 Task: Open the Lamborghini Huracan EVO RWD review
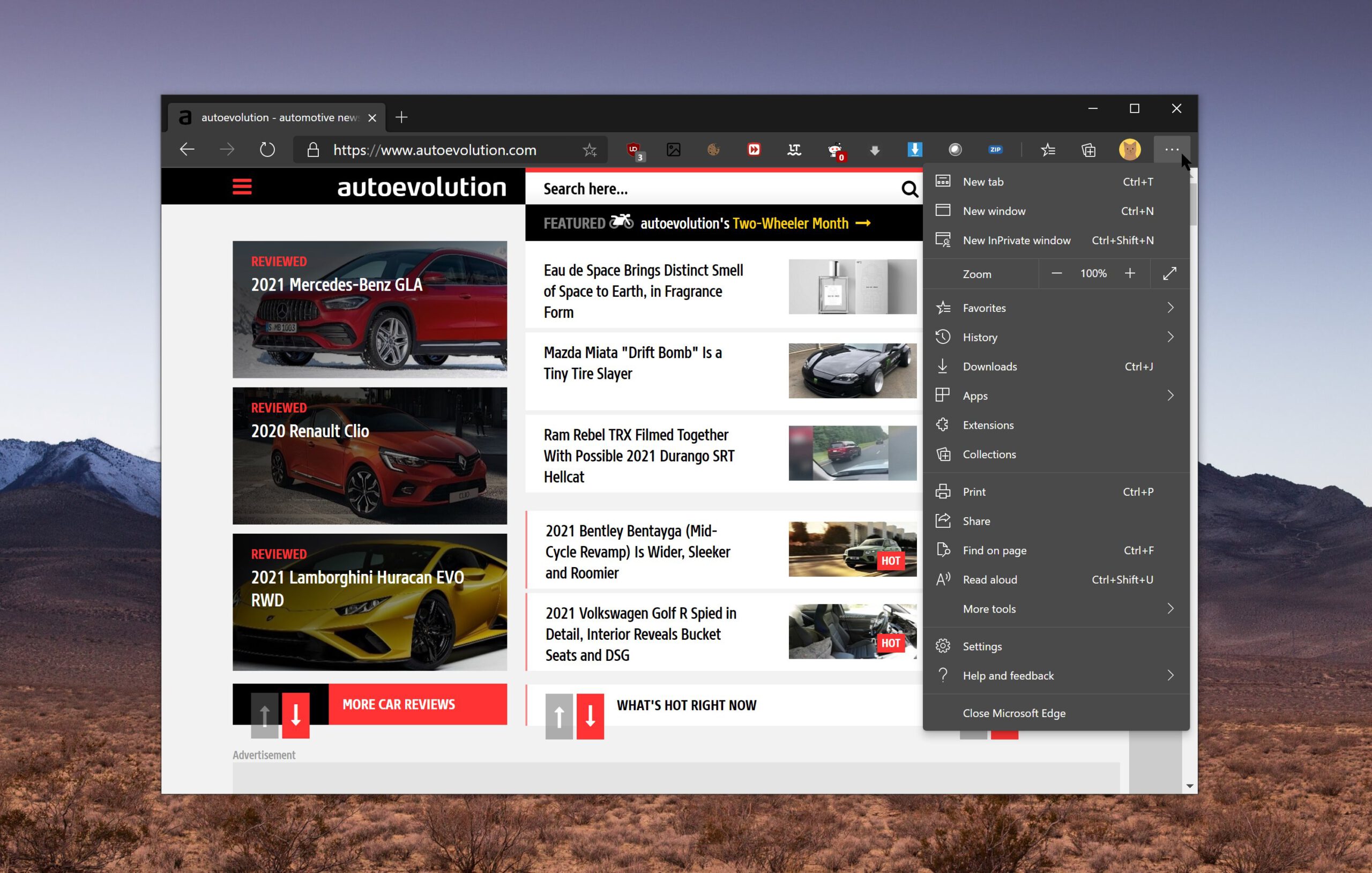click(x=370, y=602)
